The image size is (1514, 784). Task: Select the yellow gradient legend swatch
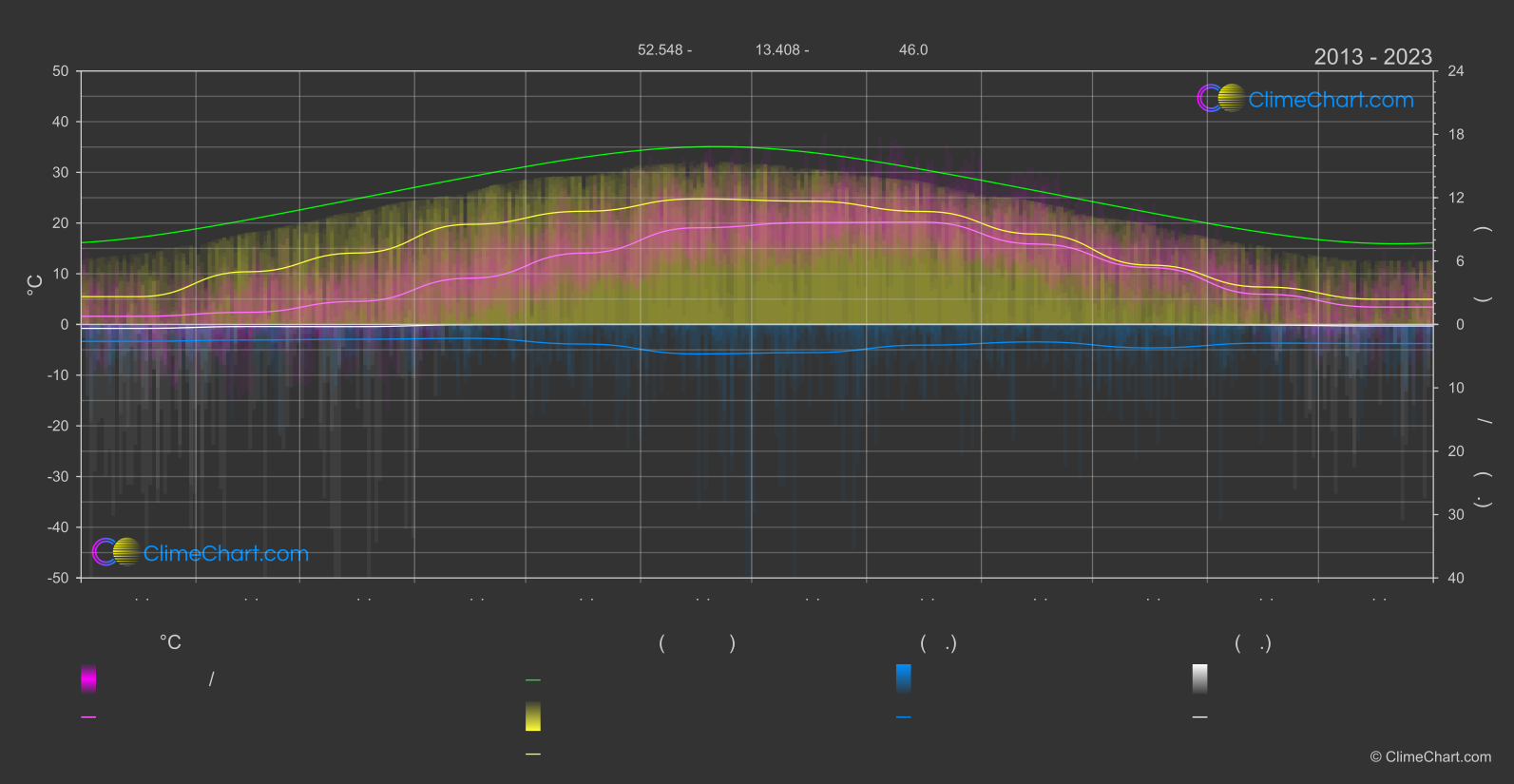tap(533, 717)
